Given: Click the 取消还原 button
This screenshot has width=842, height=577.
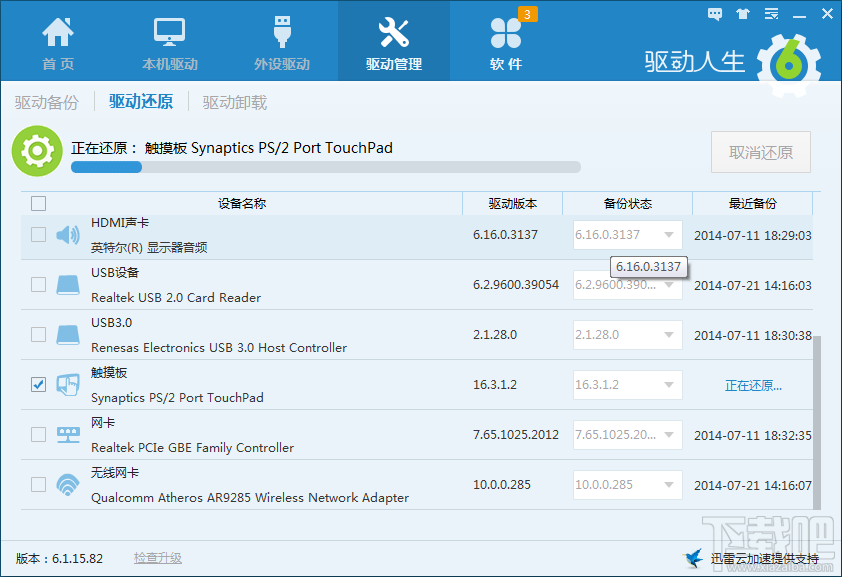Looking at the screenshot, I should (x=761, y=152).
